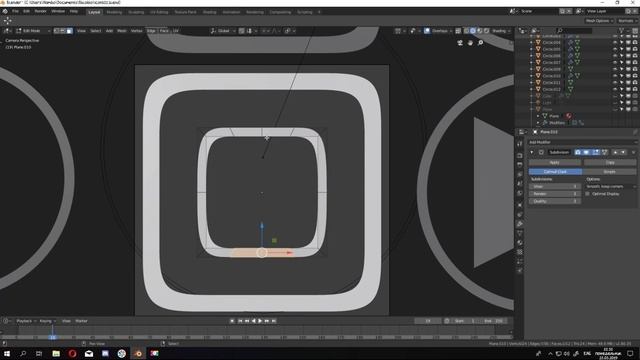Expand the Circle.005 outliner item

click(x=531, y=49)
